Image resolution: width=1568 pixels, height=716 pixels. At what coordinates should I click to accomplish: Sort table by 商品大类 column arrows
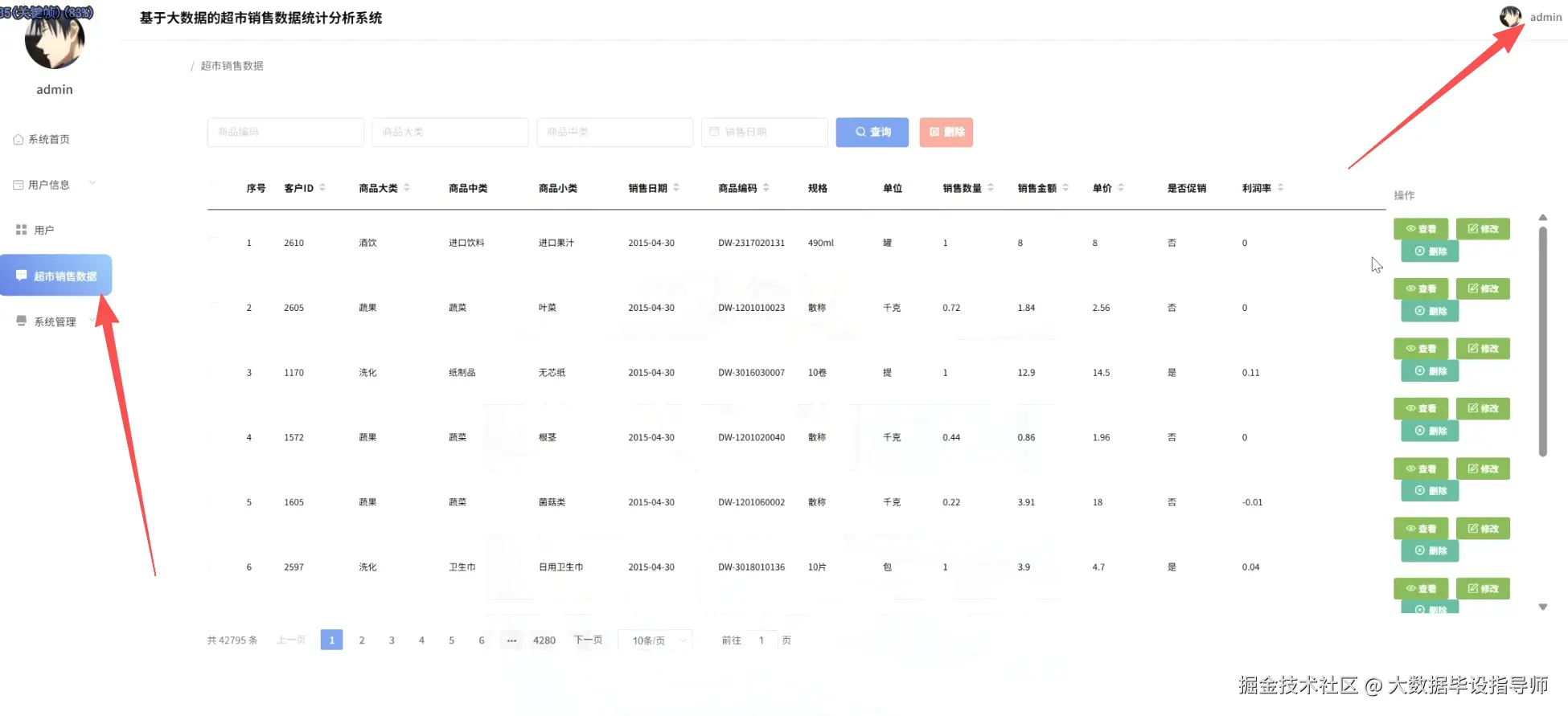pyautogui.click(x=407, y=187)
